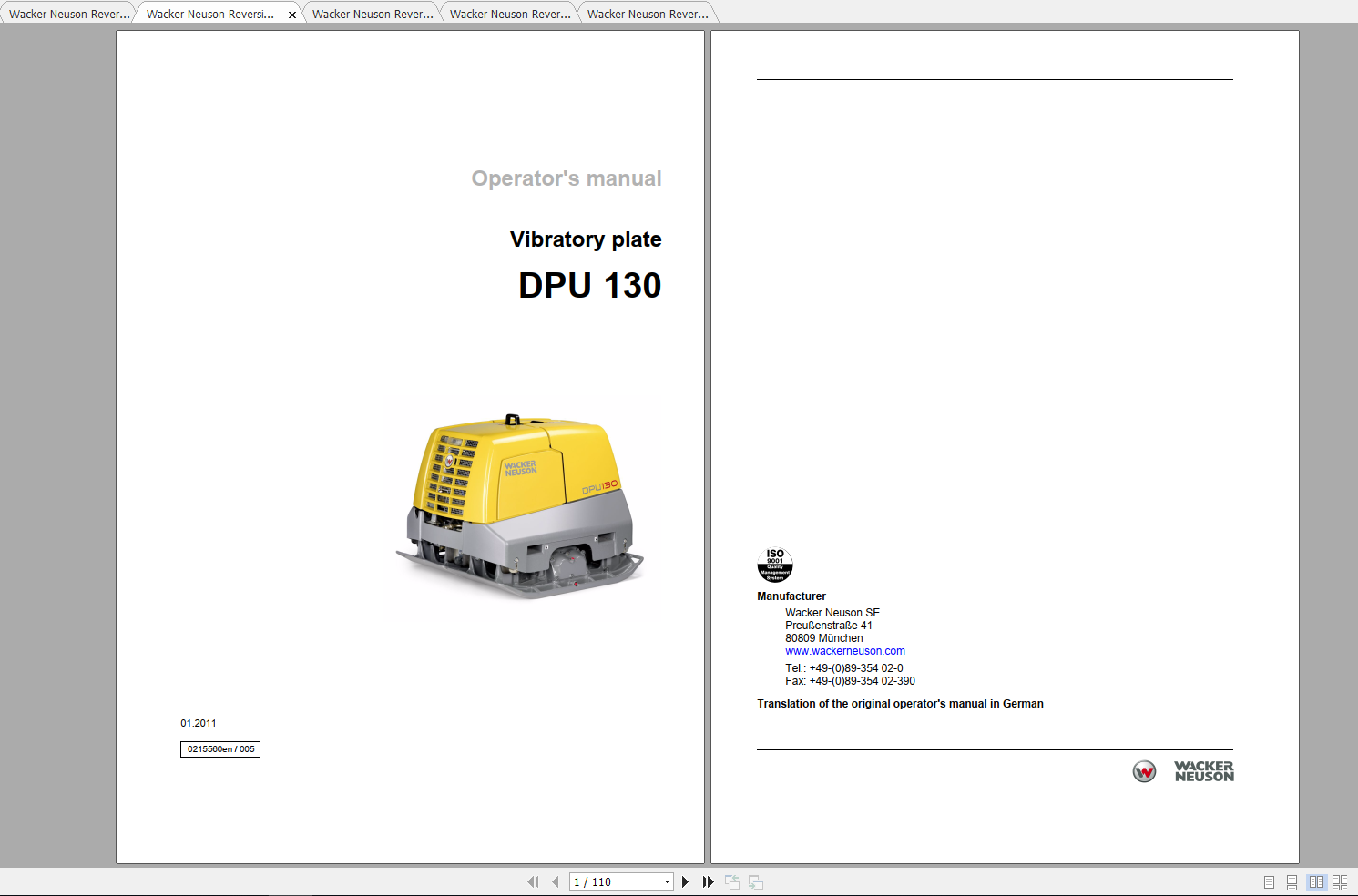This screenshot has width=1358, height=896.
Task: Click the Preußenstraße 41 line
Action: 829,626
